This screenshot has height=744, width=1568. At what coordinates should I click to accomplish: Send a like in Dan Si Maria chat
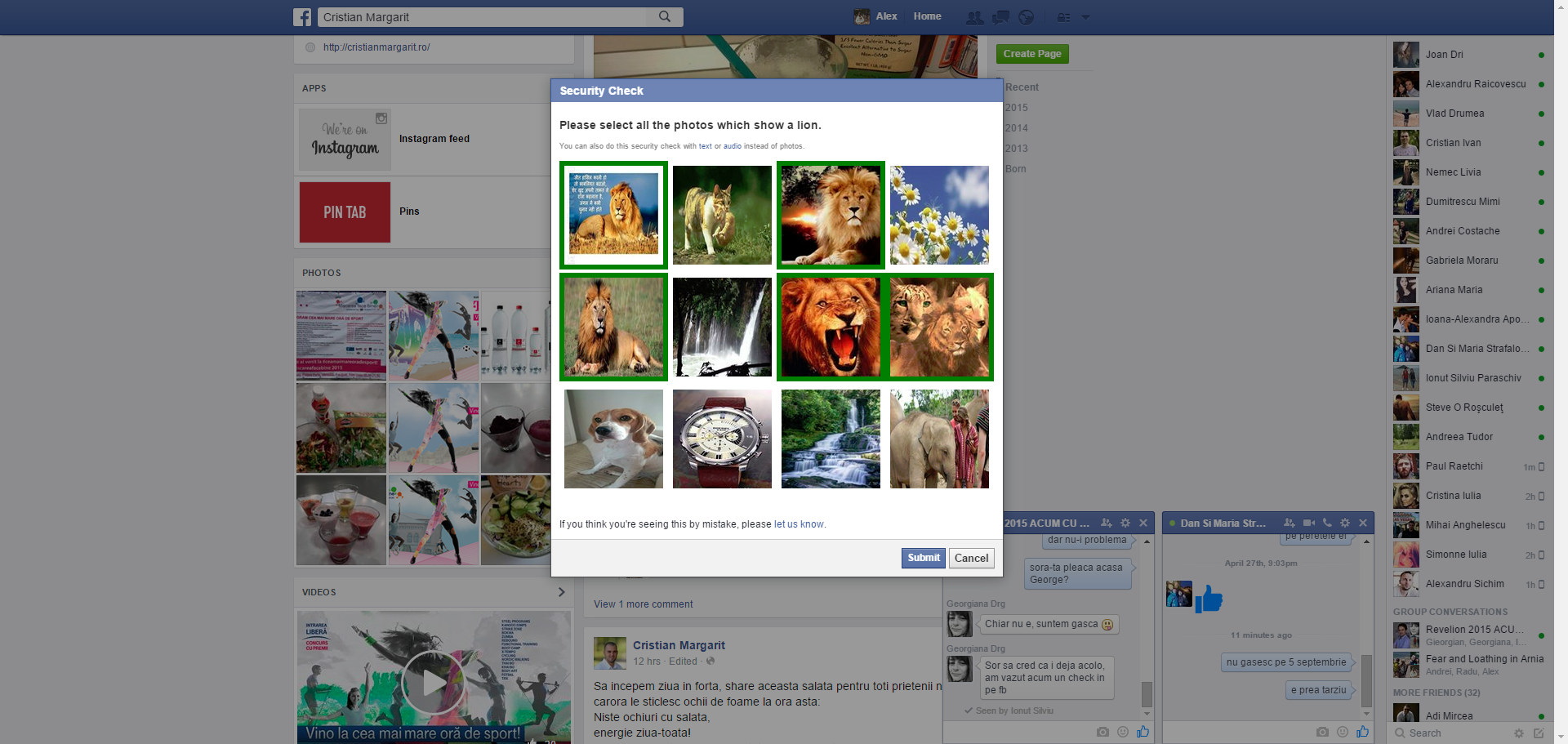1362,732
